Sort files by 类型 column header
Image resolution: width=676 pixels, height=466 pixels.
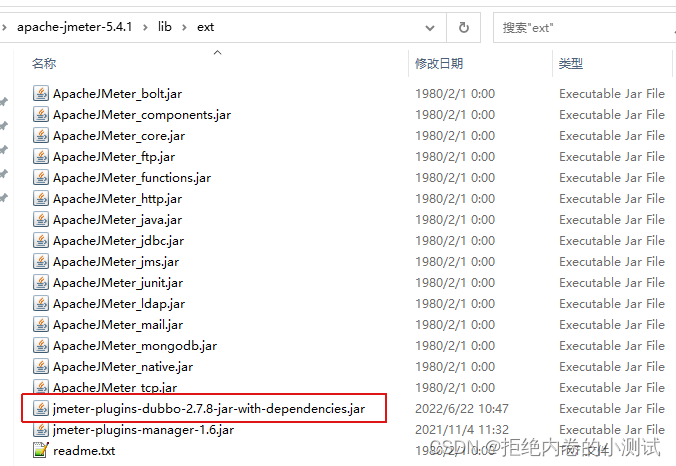[571, 64]
